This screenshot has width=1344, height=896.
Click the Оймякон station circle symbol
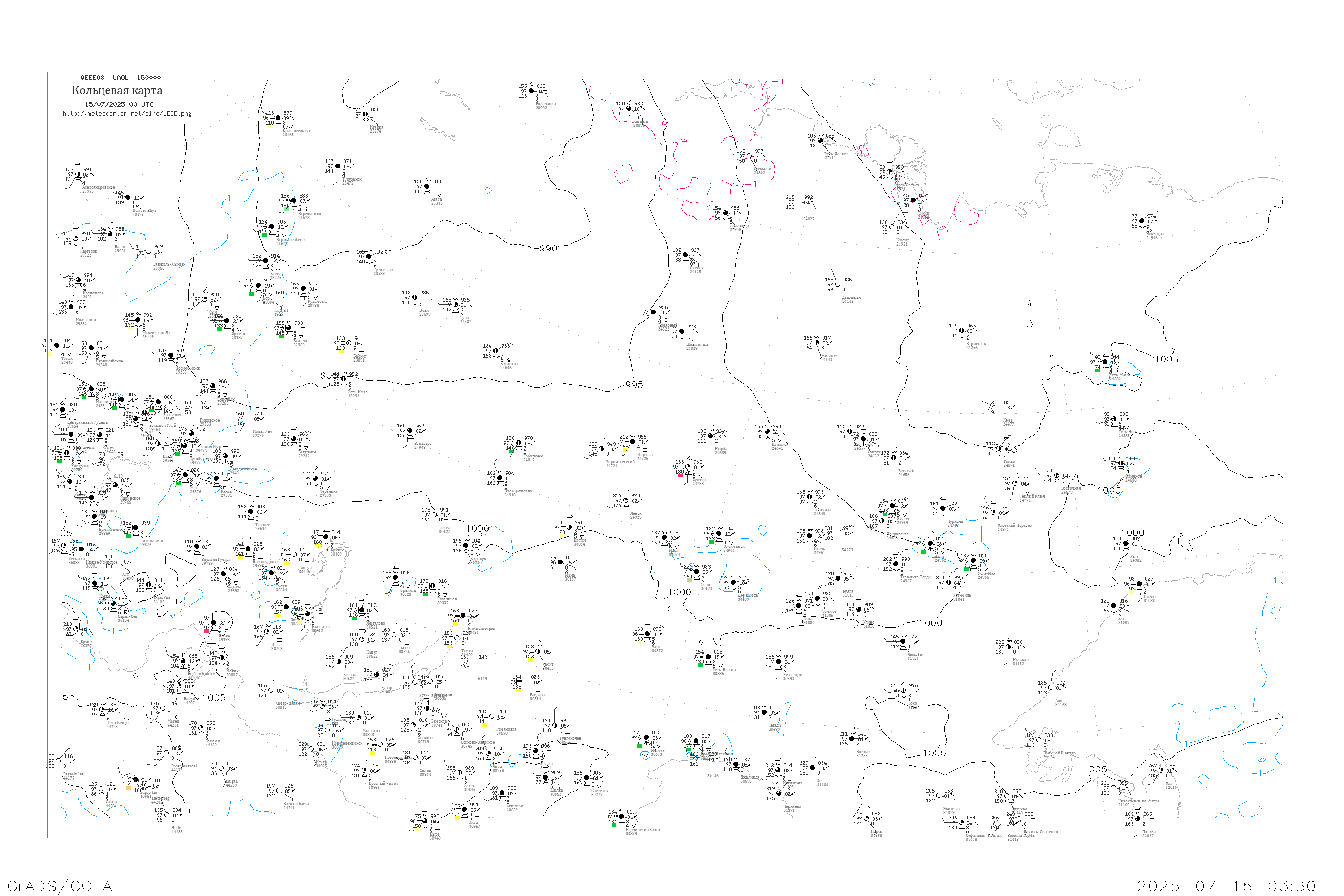[x=1120, y=463]
